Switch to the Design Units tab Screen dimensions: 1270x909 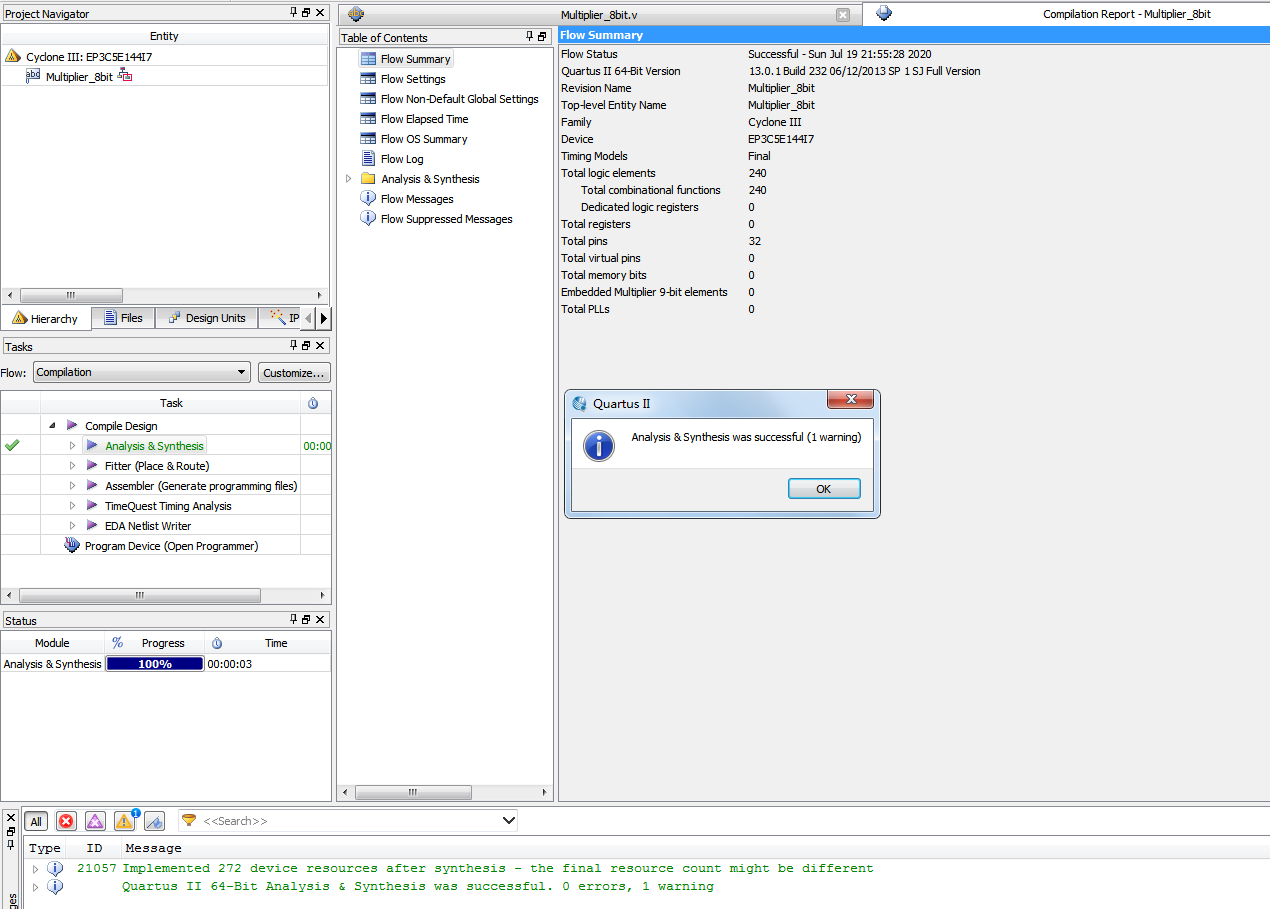tap(207, 318)
